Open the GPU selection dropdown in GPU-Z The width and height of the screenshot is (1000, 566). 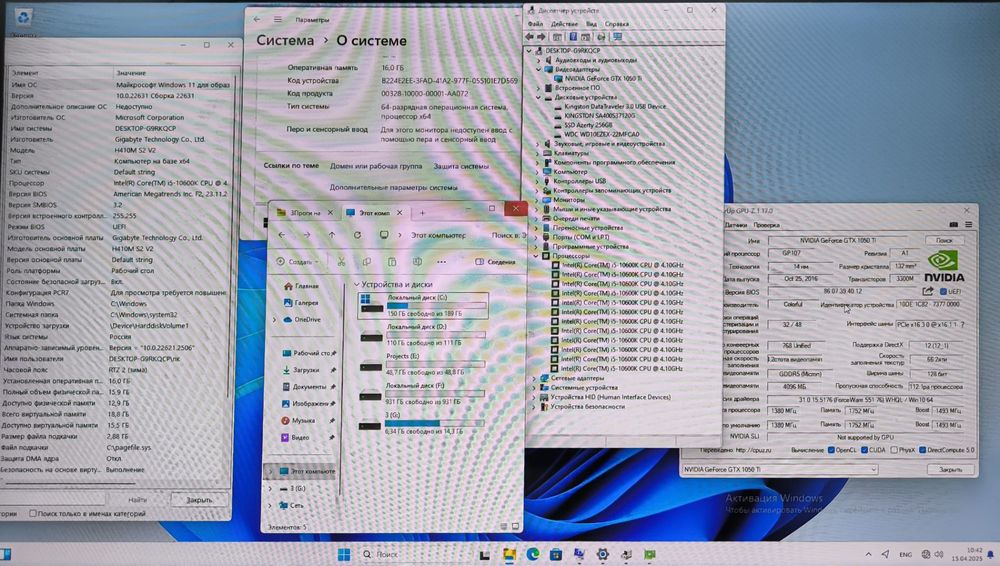click(779, 469)
